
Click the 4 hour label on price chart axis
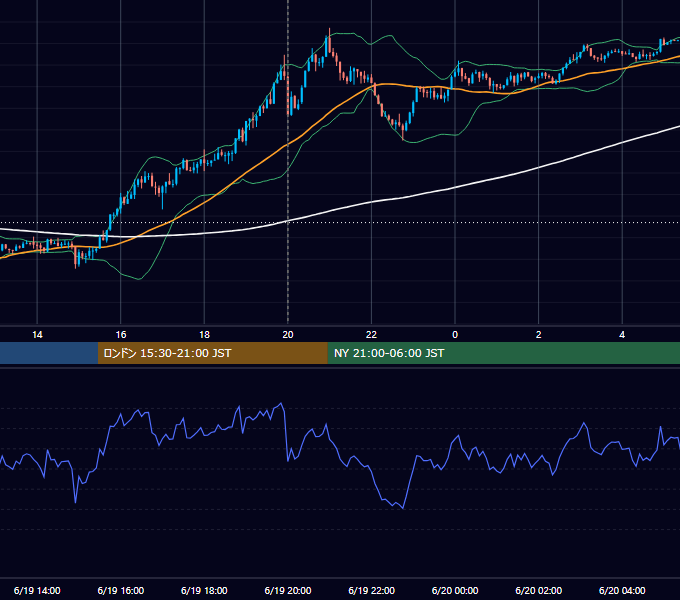pyautogui.click(x=622, y=335)
